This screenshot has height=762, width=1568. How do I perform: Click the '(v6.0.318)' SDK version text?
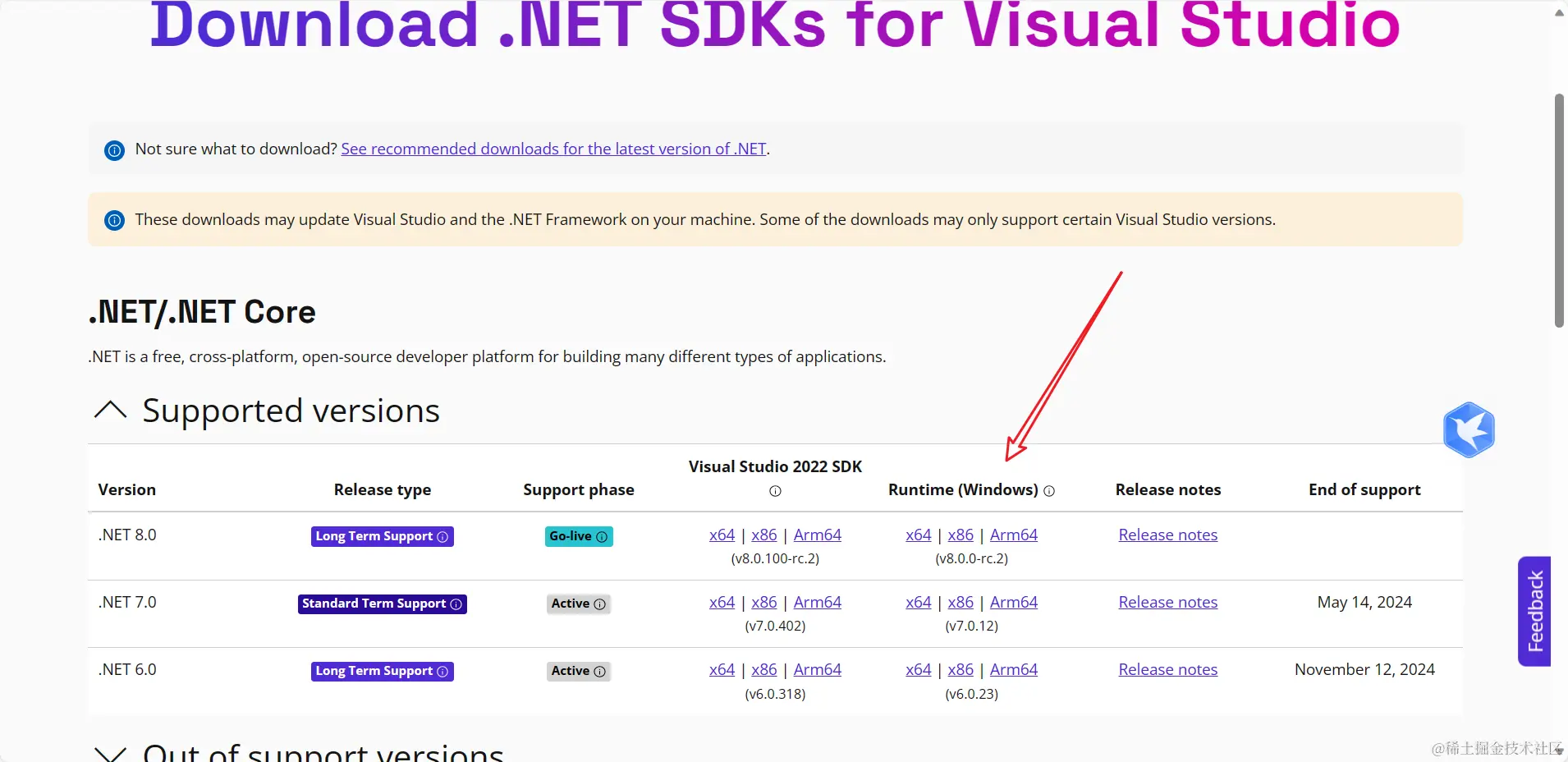775,694
